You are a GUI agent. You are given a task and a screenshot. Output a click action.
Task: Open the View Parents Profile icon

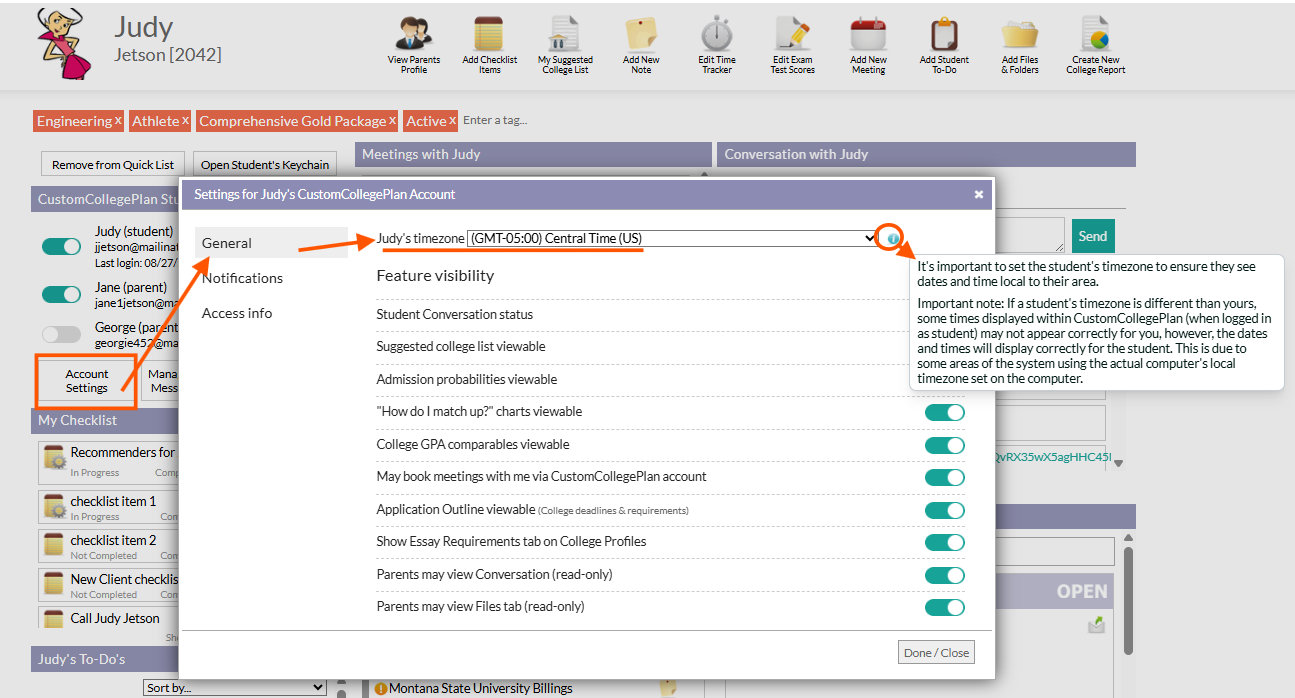click(414, 33)
